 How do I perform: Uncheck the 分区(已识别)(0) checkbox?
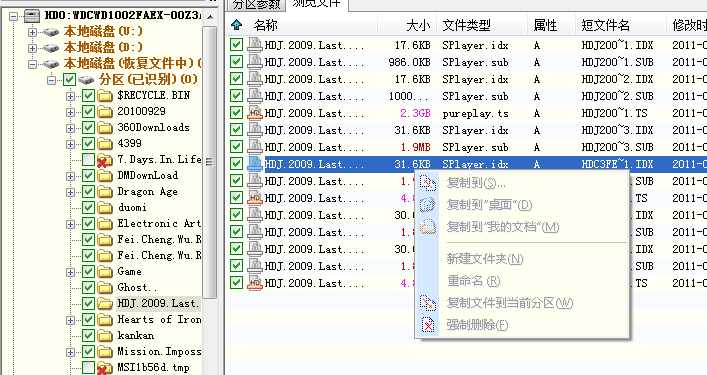(69, 80)
